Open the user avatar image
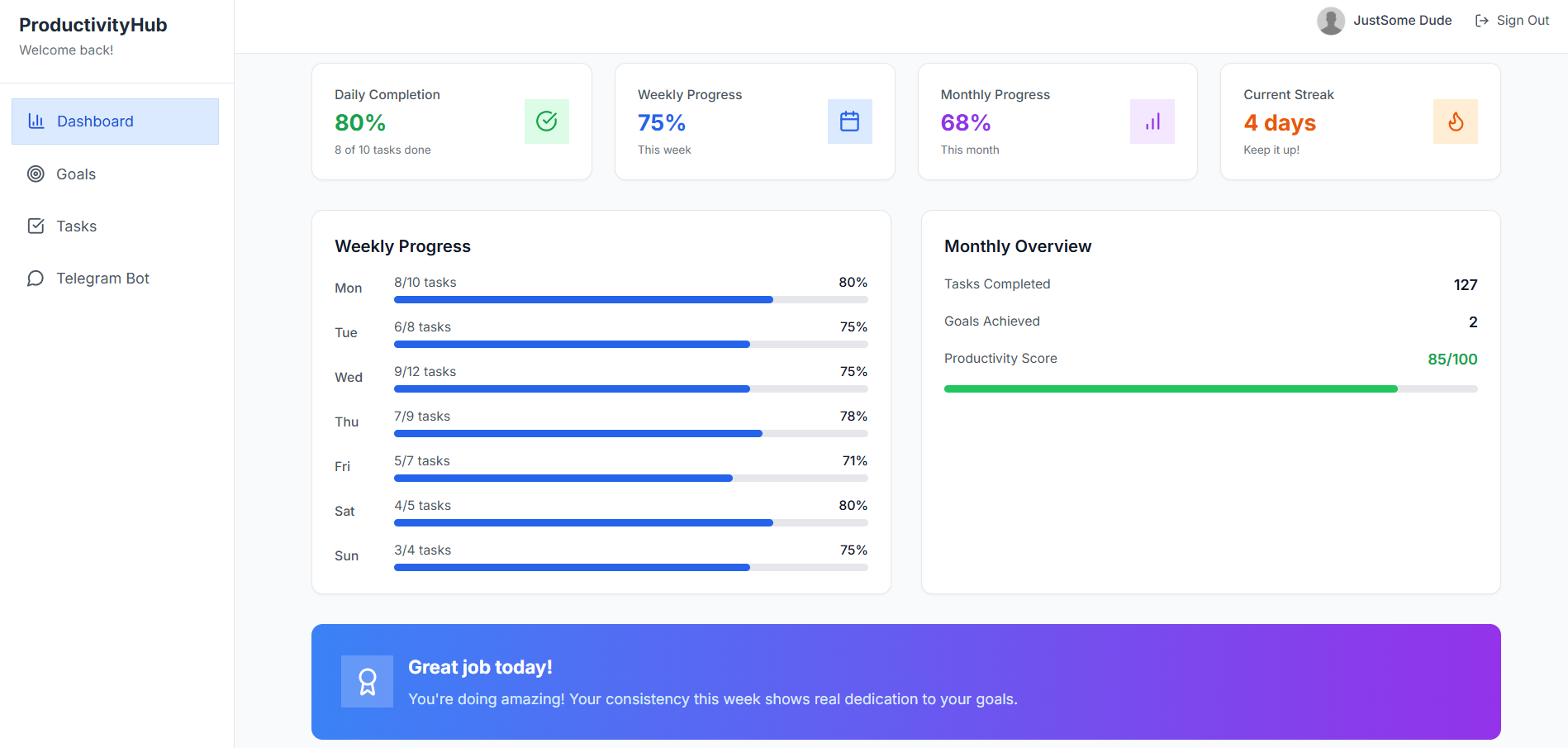The width and height of the screenshot is (1568, 748). tap(1330, 20)
